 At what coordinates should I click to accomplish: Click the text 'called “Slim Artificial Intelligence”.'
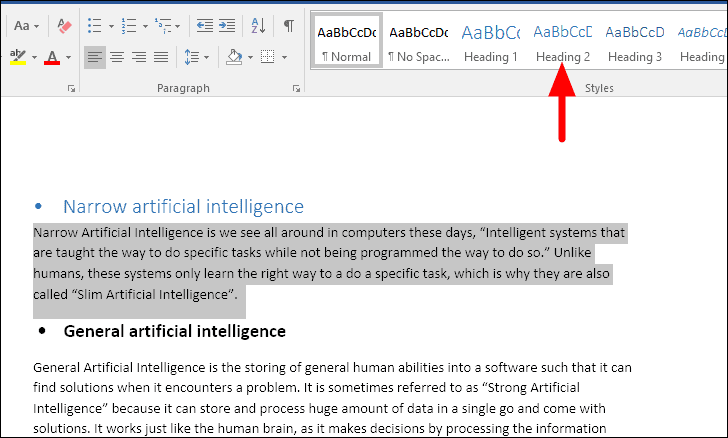(135, 294)
